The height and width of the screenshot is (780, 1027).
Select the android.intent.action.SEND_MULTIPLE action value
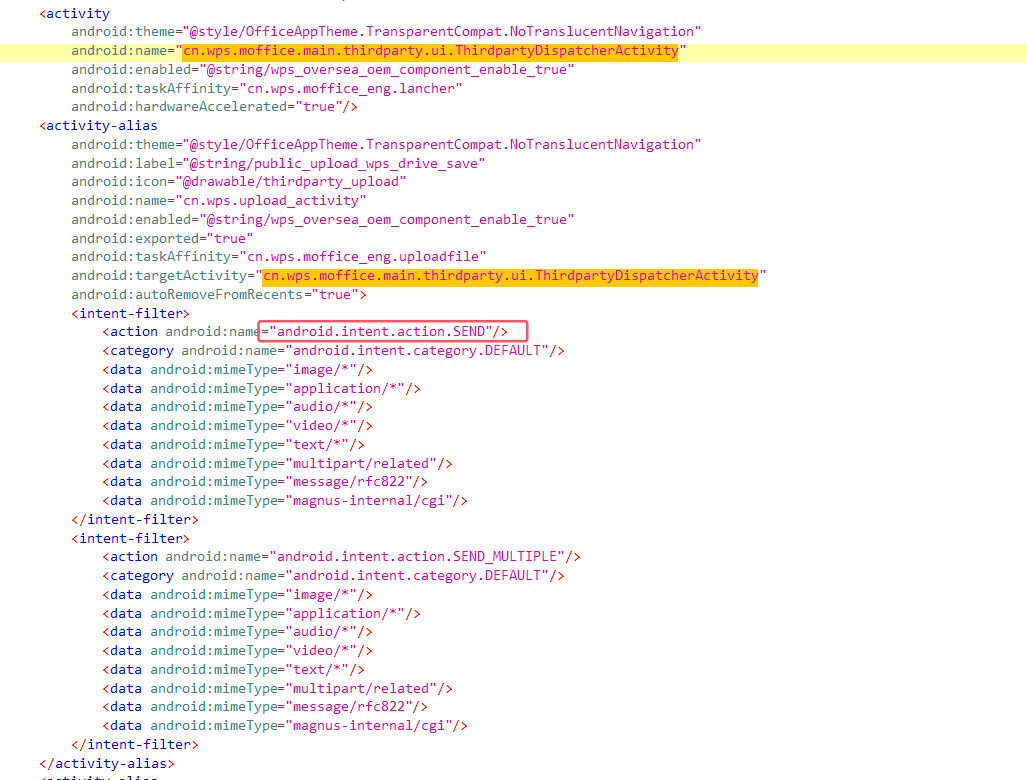tap(420, 557)
